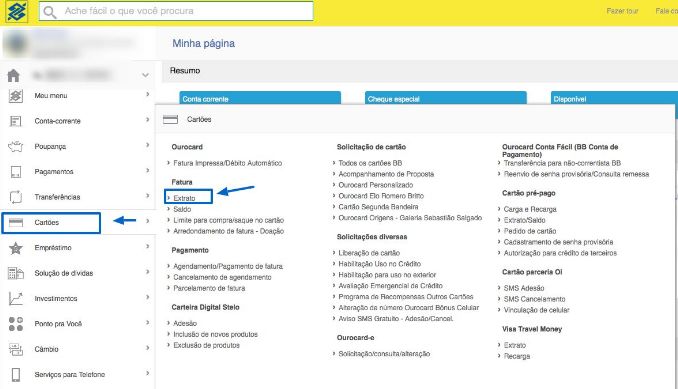678x389 pixels.
Task: Open Saldo under Fatura
Action: click(182, 209)
